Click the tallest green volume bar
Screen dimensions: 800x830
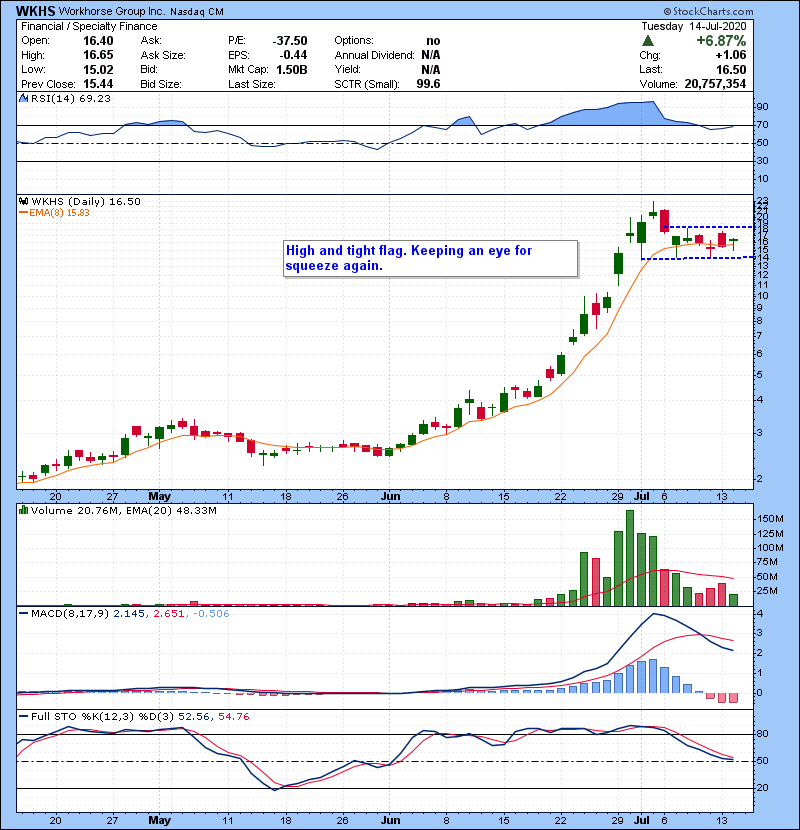[x=630, y=558]
